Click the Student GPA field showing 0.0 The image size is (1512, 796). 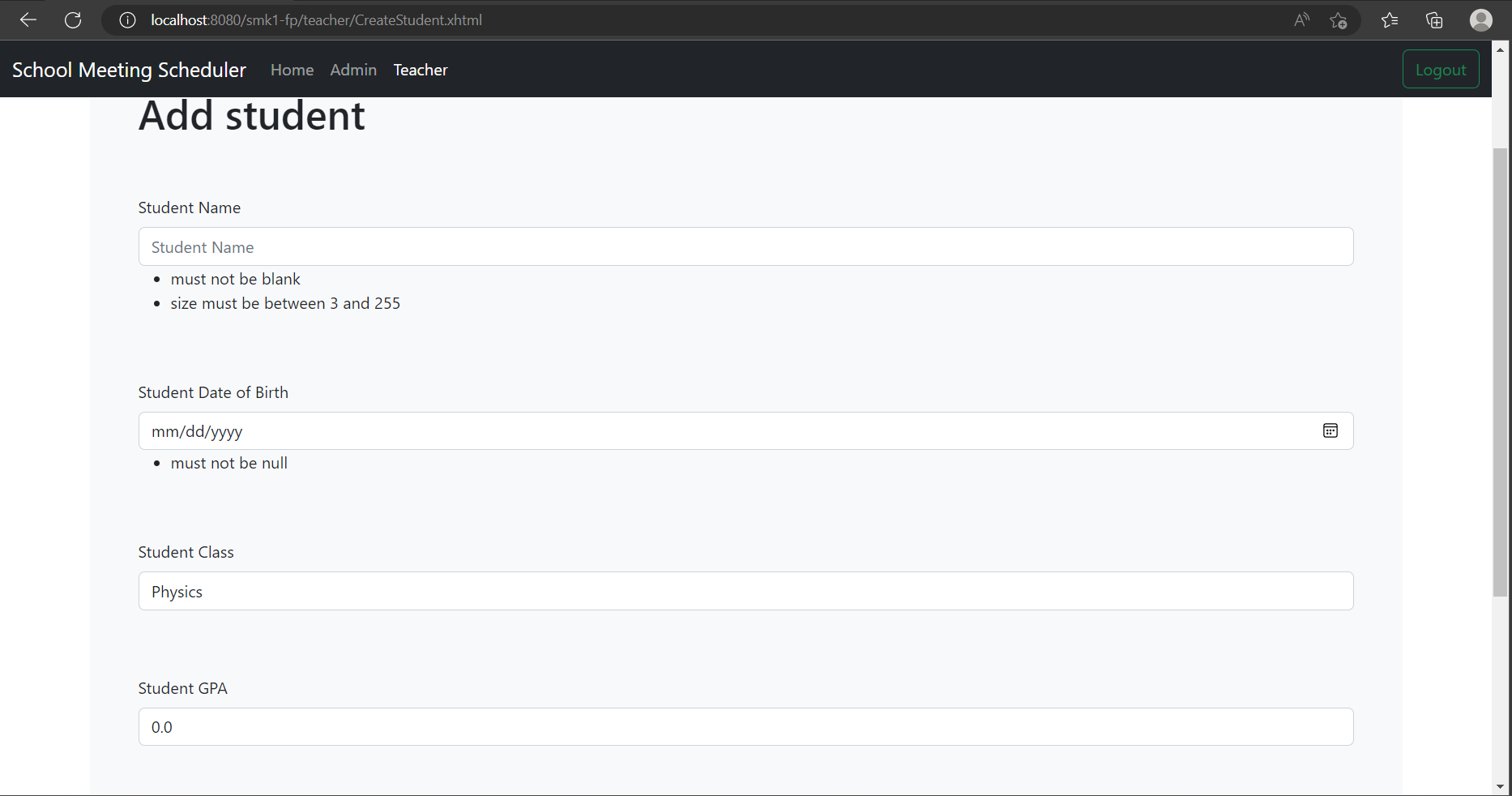click(745, 727)
